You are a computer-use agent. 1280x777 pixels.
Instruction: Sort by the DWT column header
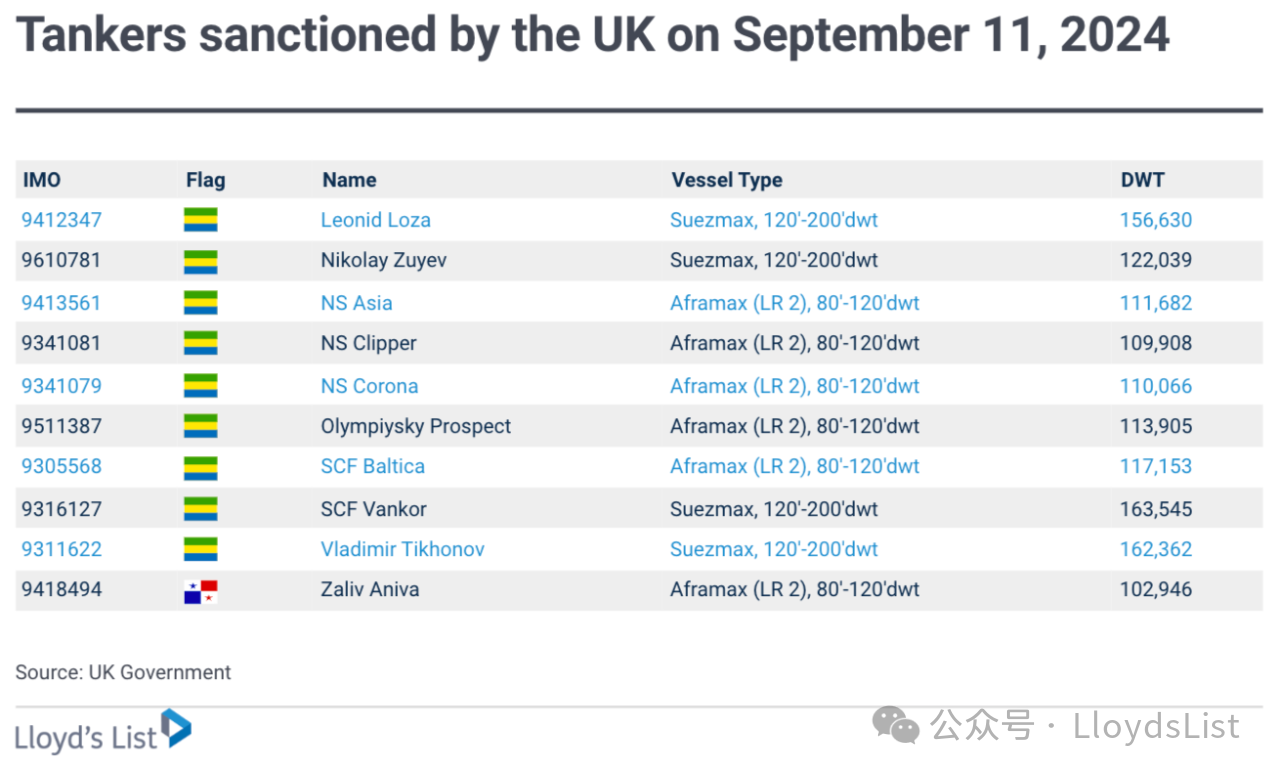pos(1143,180)
